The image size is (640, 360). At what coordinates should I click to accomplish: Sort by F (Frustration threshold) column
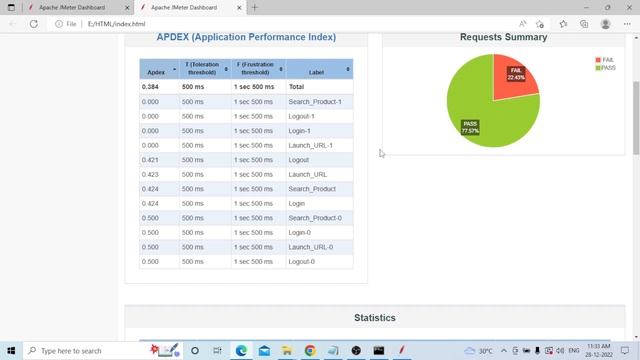258,69
